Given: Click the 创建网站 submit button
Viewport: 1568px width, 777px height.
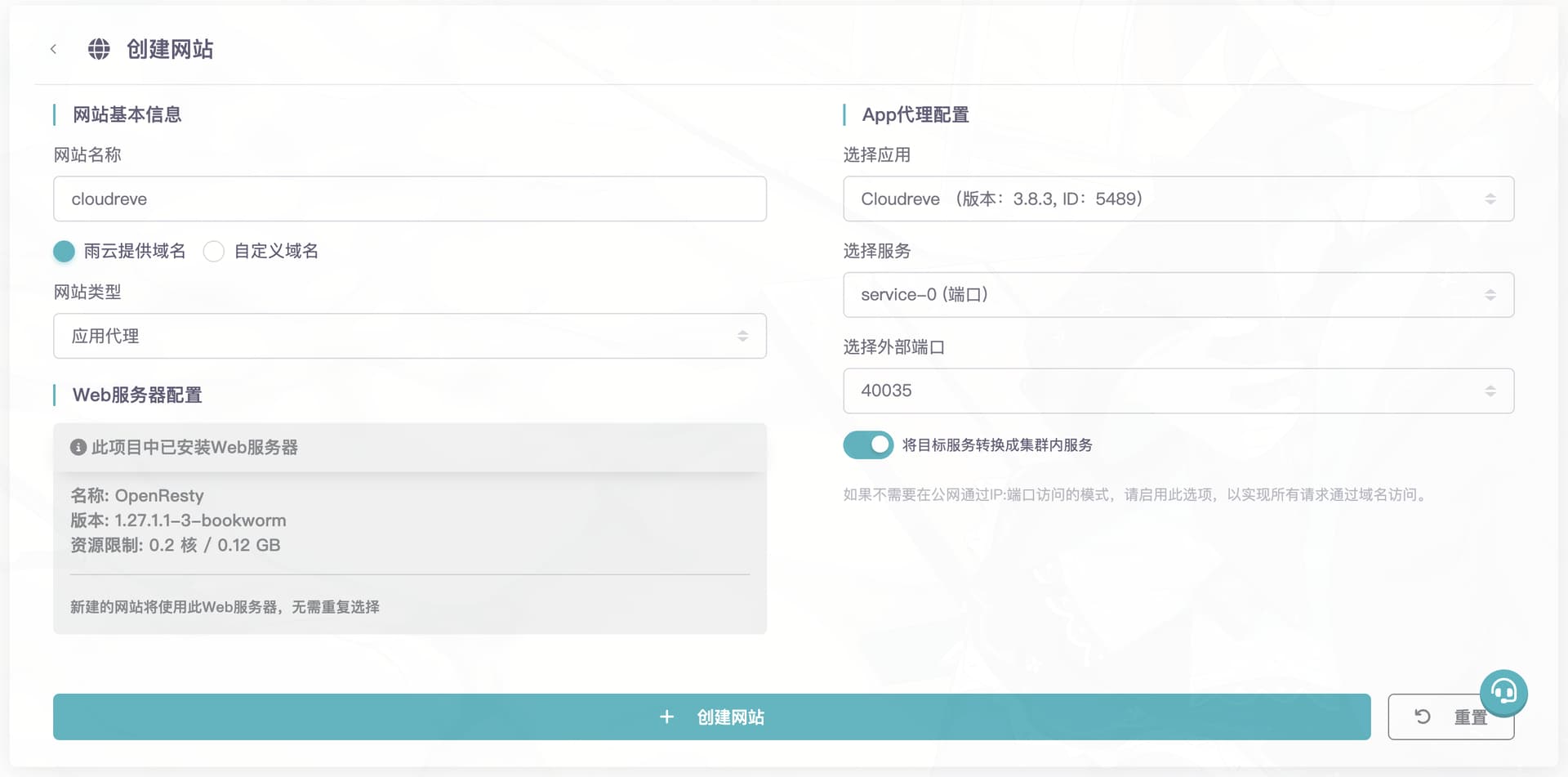Looking at the screenshot, I should click(711, 717).
